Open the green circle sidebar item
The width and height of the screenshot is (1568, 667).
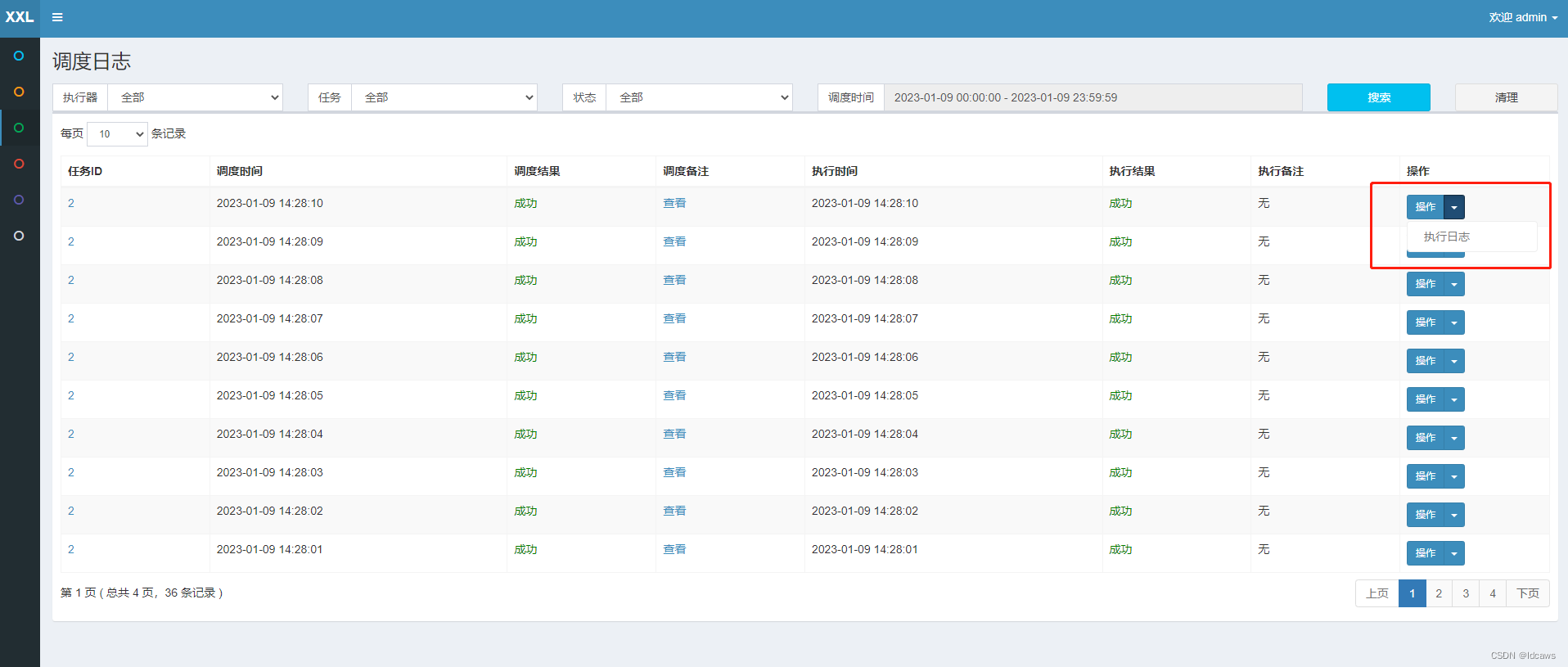[19, 128]
